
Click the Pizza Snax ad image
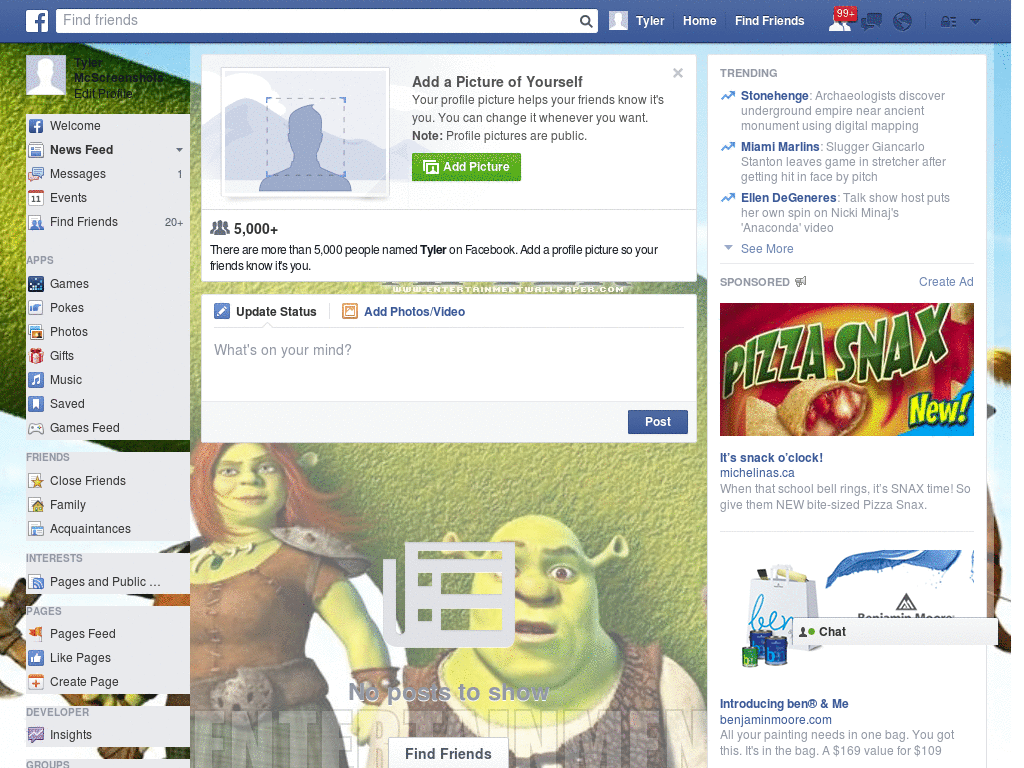click(846, 370)
